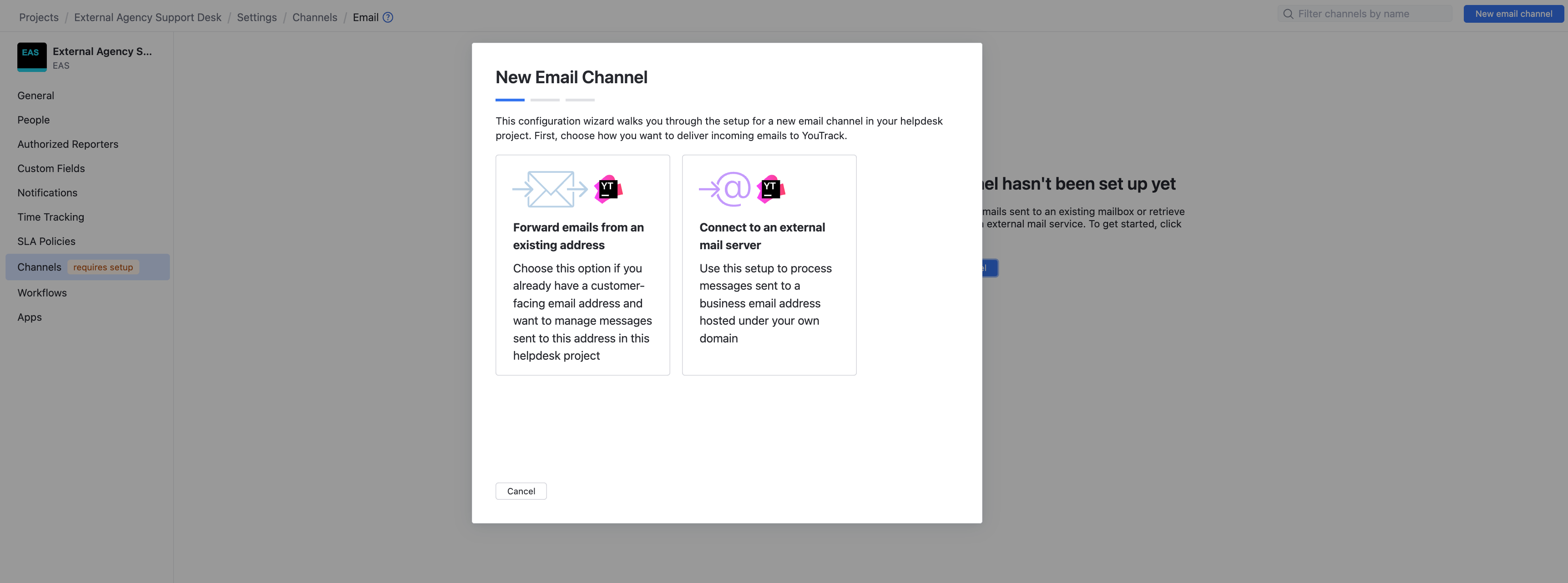Click the New email channel button
Viewport: 1568px width, 583px height.
[1513, 14]
